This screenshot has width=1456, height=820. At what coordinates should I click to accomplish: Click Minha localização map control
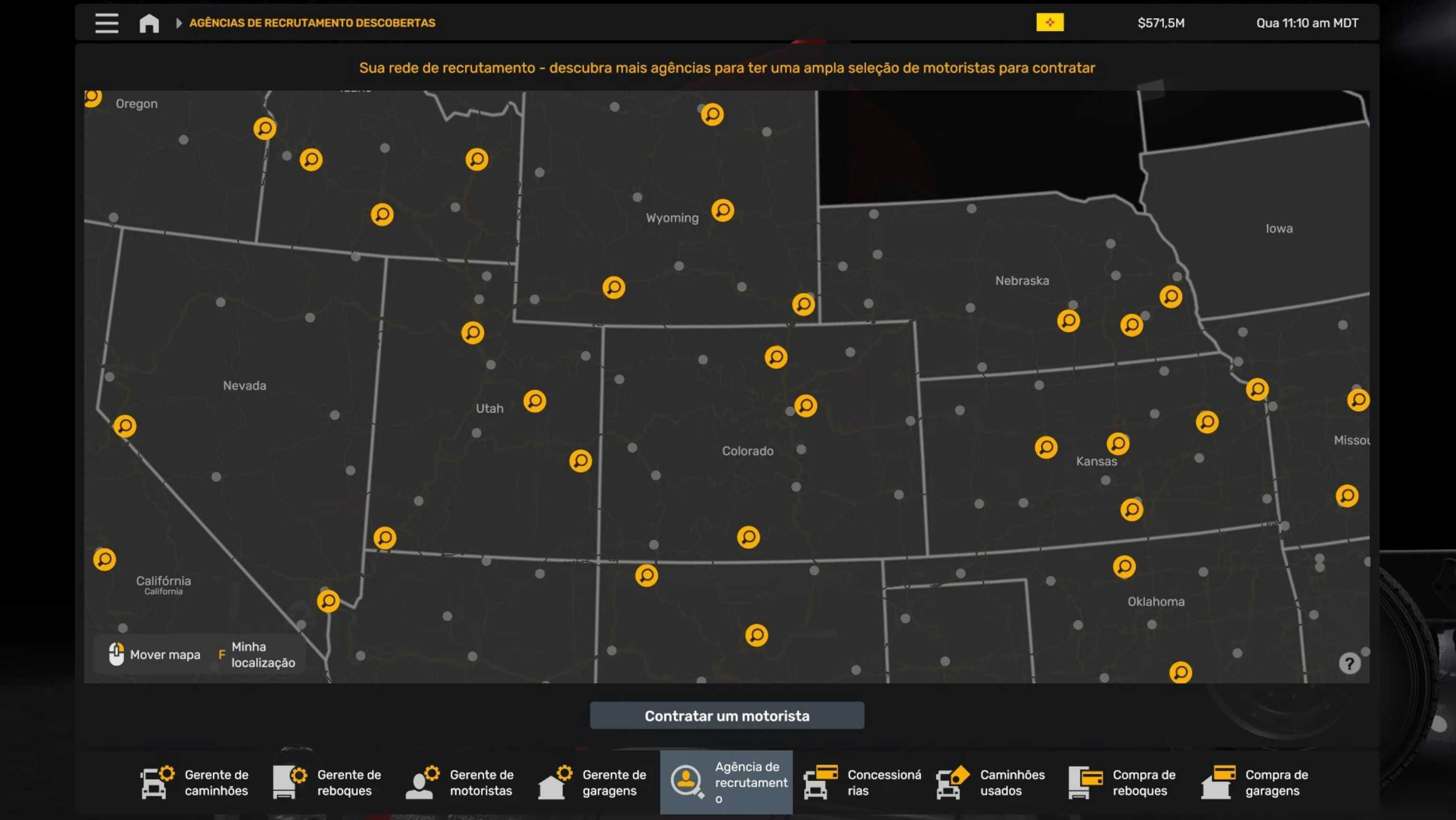point(258,655)
